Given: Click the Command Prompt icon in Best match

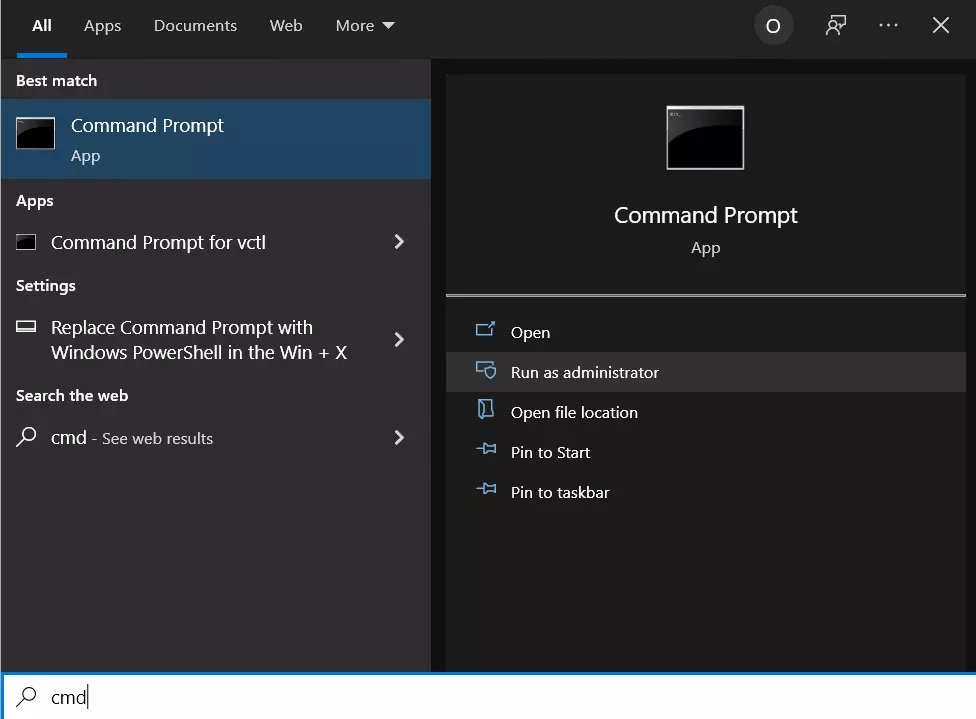Looking at the screenshot, I should click(36, 134).
